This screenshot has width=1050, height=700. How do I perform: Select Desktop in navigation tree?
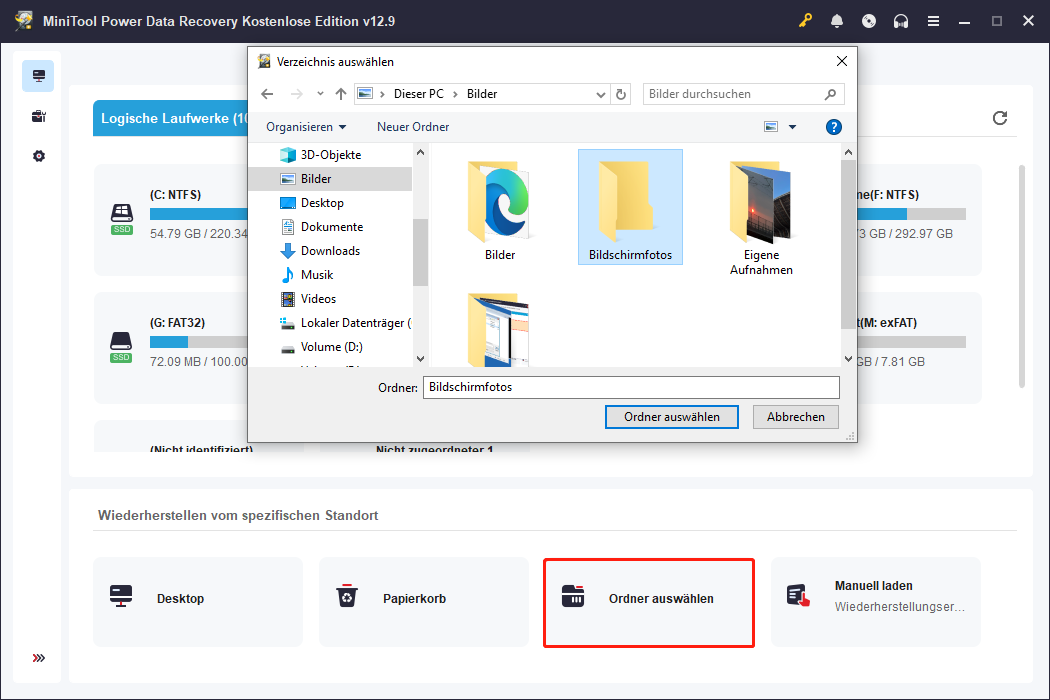point(330,203)
